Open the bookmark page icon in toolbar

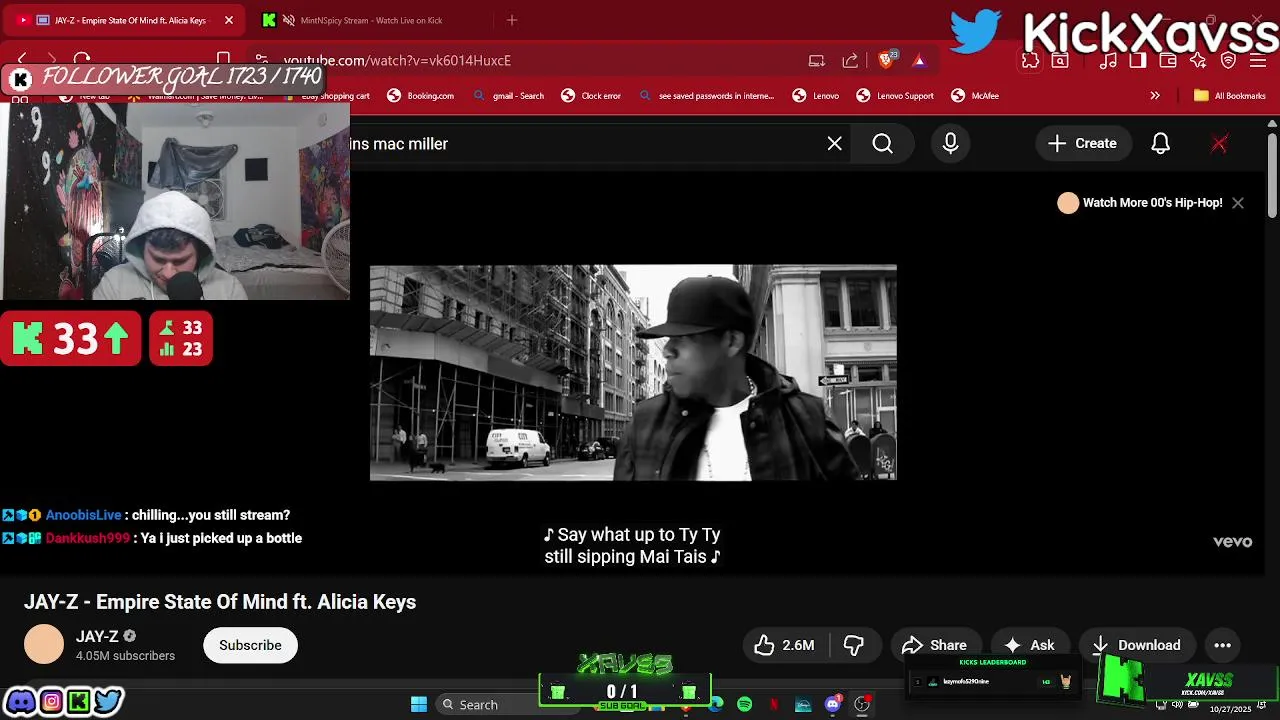pos(224,60)
